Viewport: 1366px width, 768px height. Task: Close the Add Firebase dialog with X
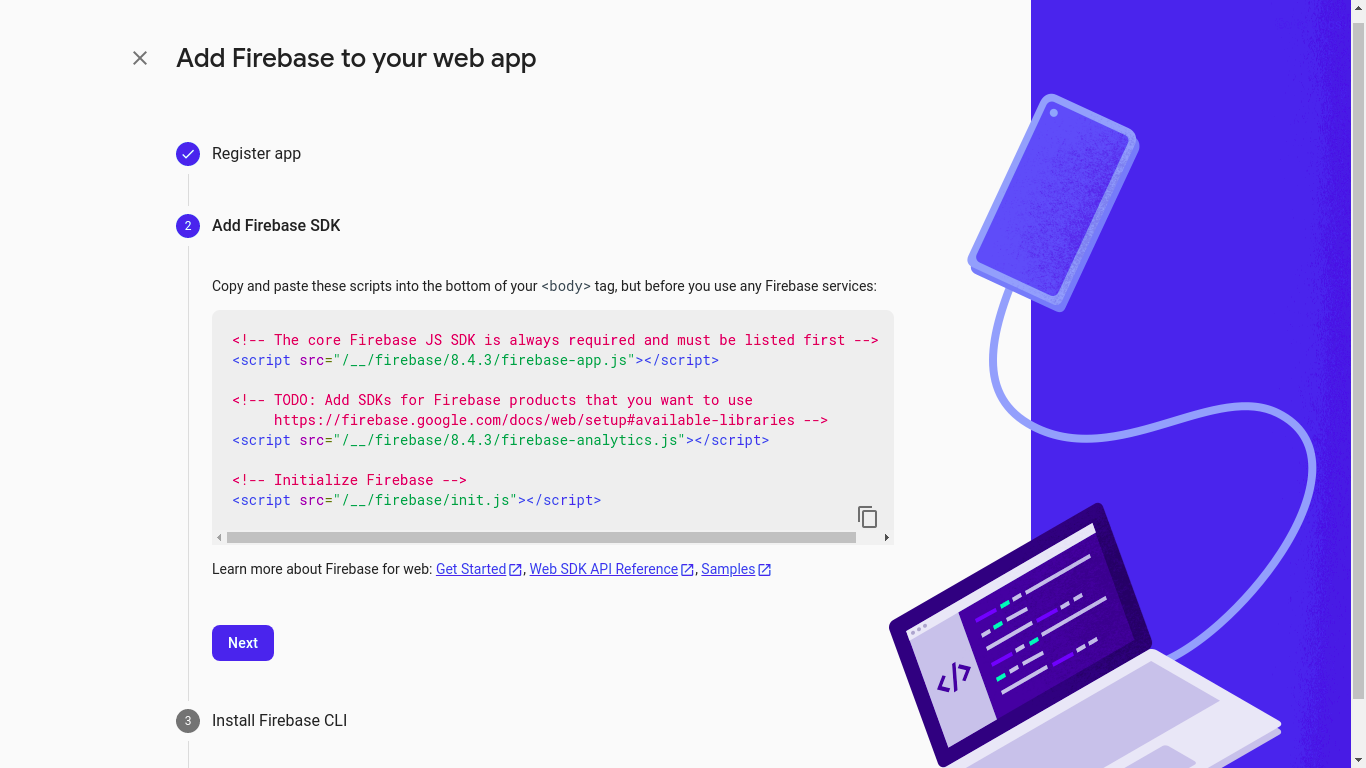[x=140, y=58]
